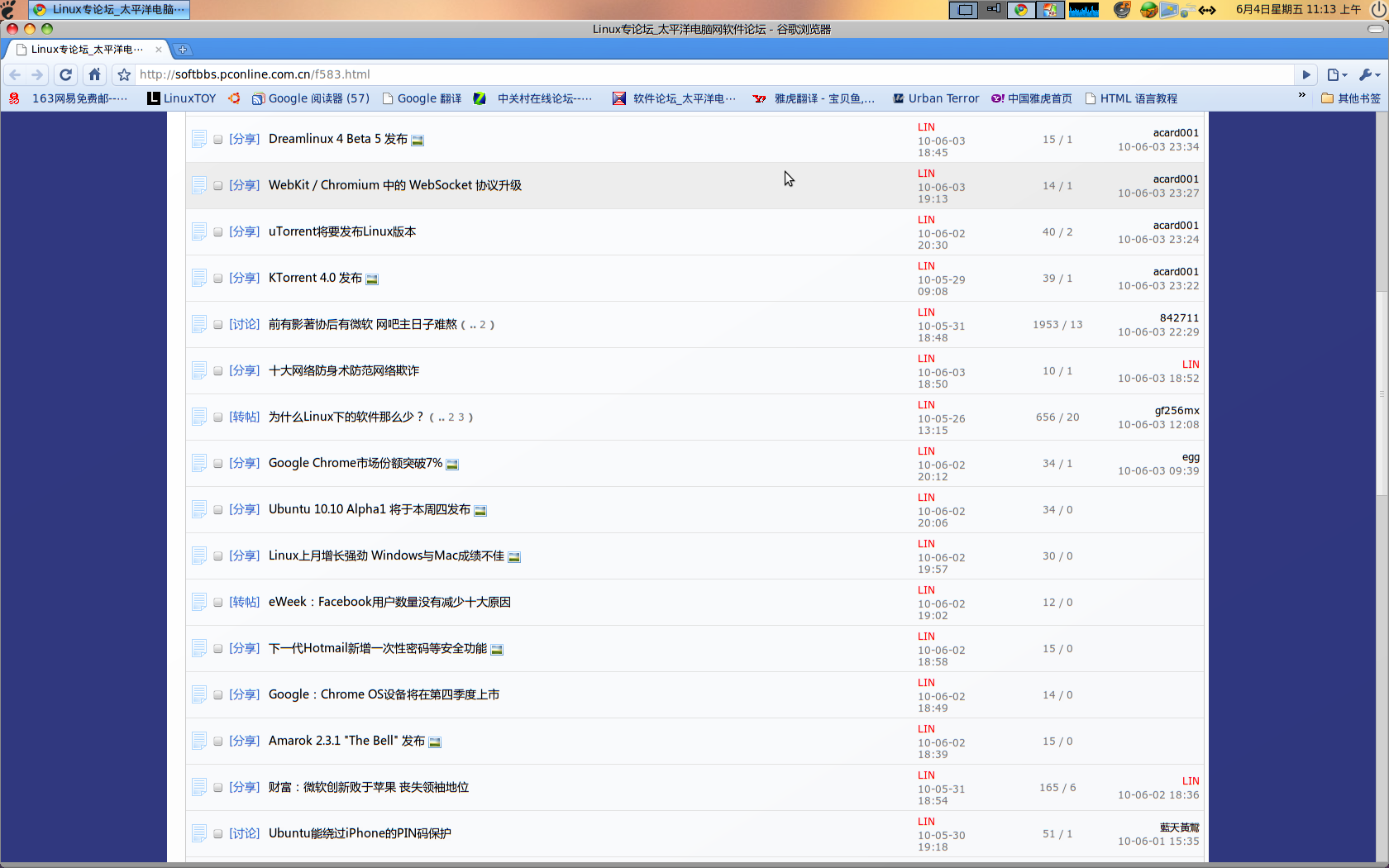1389x868 pixels.
Task: Open the Google 翻译 bookmark
Action: tap(422, 98)
